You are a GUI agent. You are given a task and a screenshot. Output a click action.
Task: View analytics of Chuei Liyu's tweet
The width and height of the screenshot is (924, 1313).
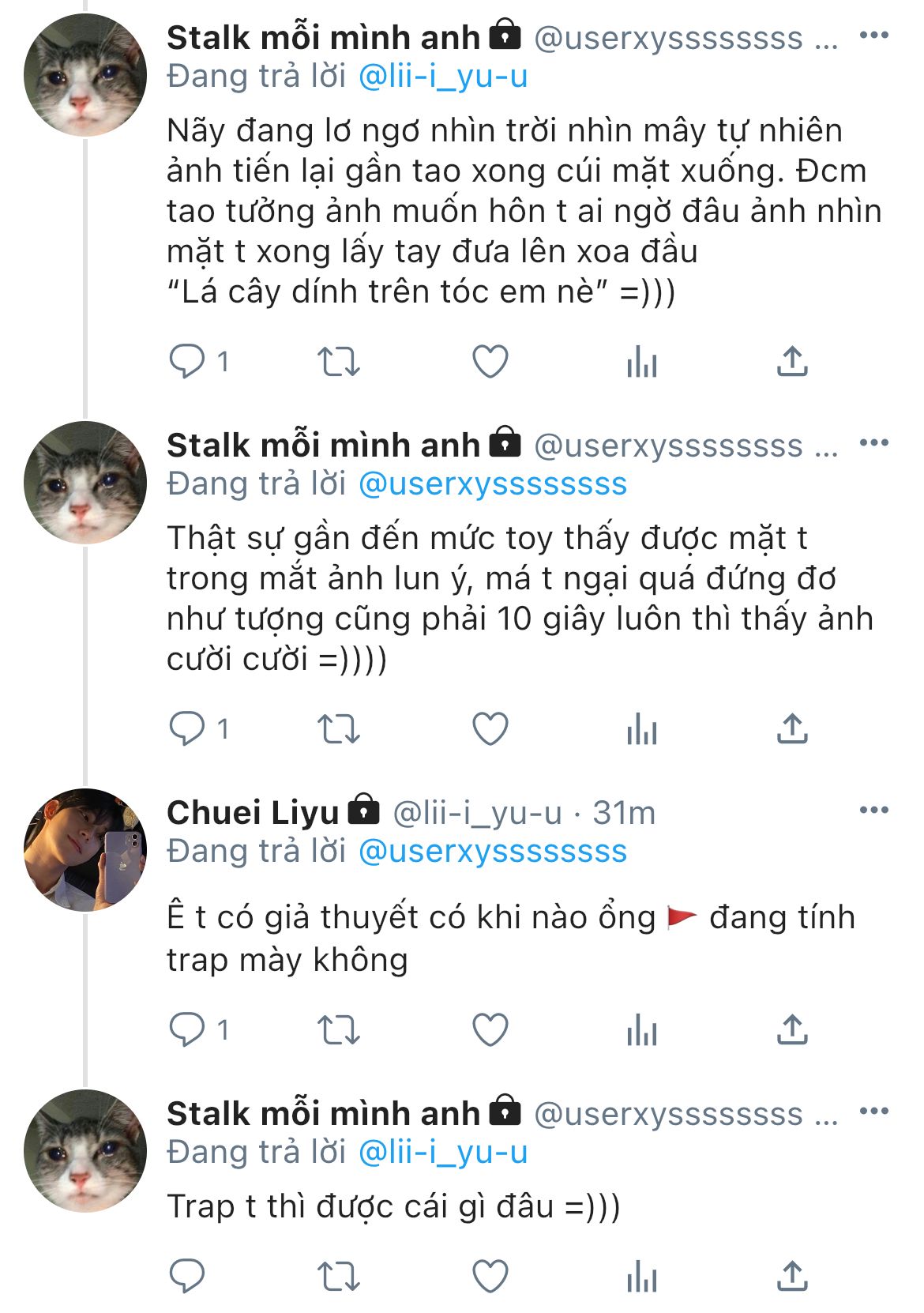641,1030
